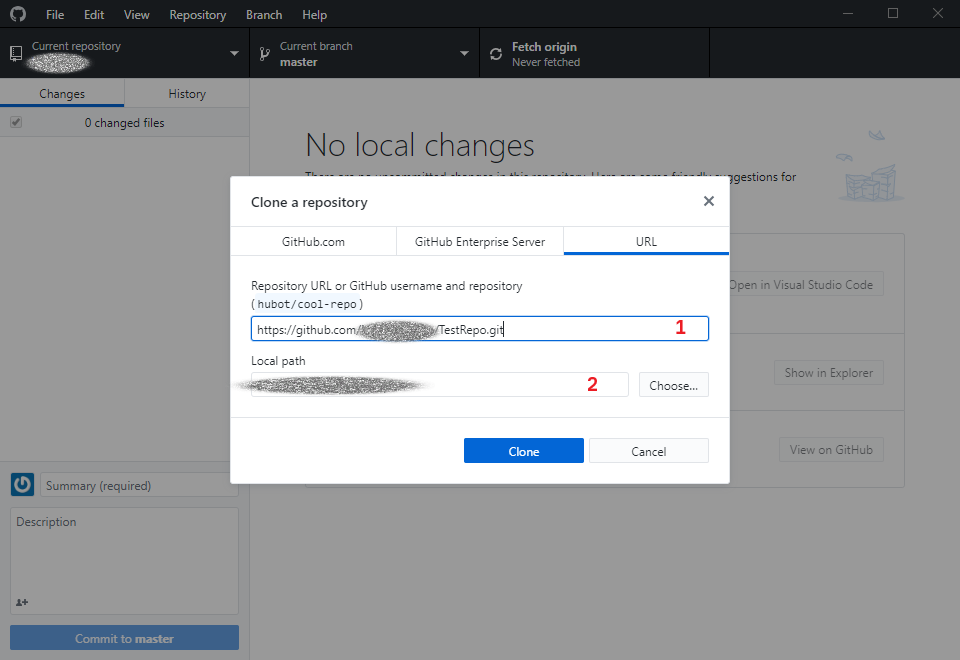Open the File menu
The image size is (960, 660).
[54, 15]
